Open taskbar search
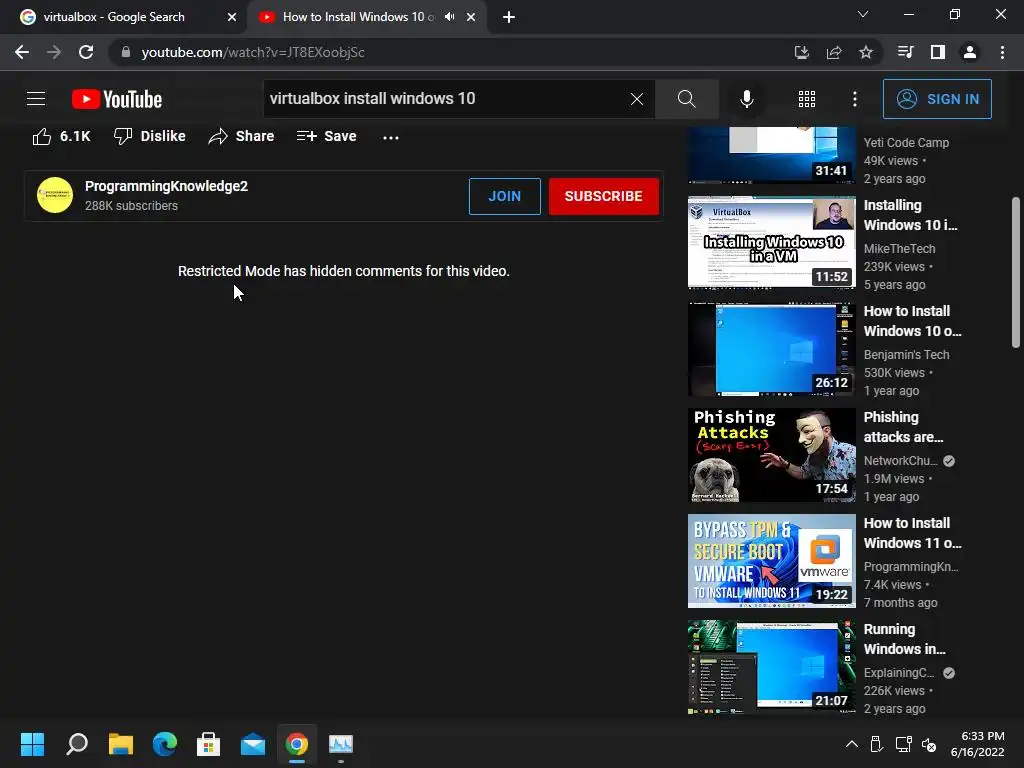This screenshot has height=768, width=1024. [76, 744]
